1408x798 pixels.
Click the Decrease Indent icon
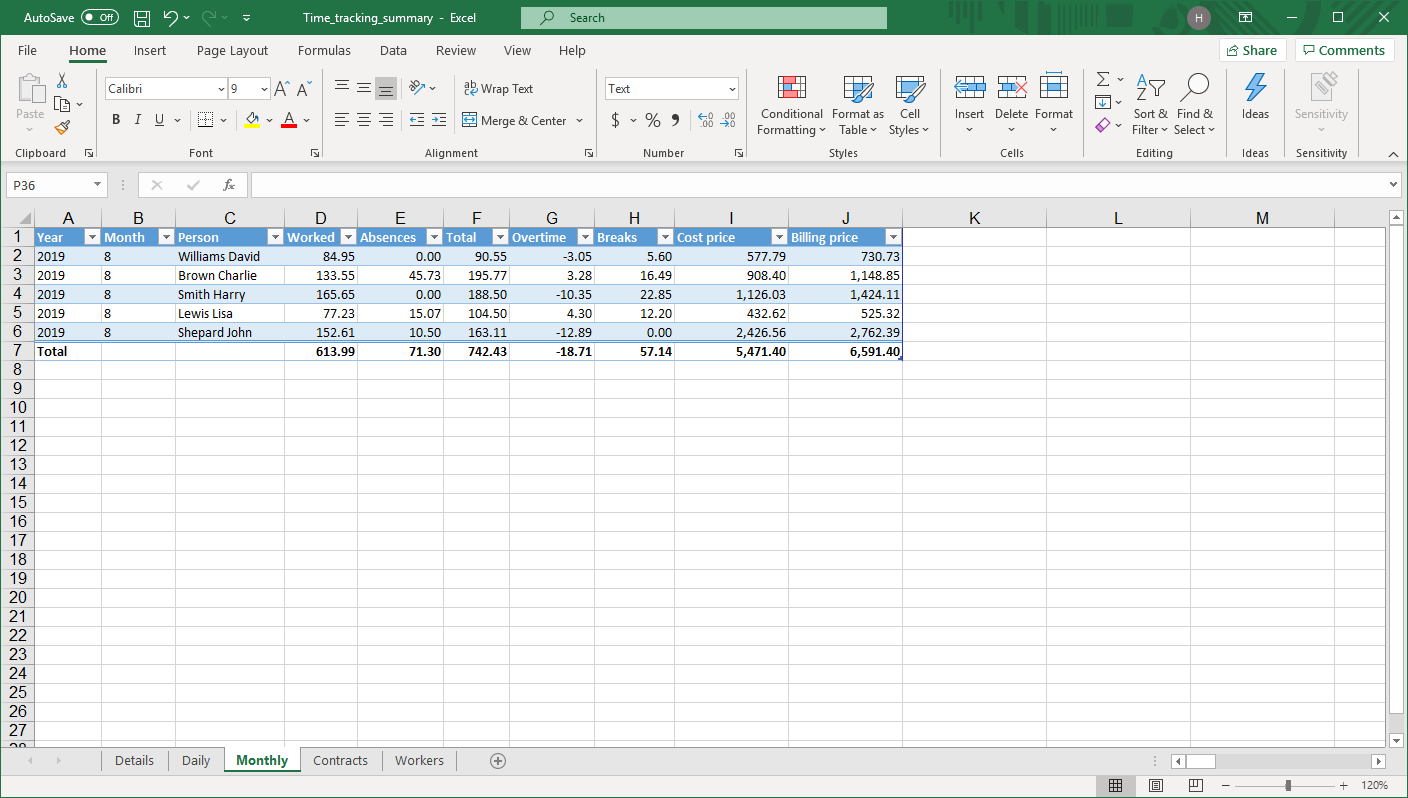[417, 120]
